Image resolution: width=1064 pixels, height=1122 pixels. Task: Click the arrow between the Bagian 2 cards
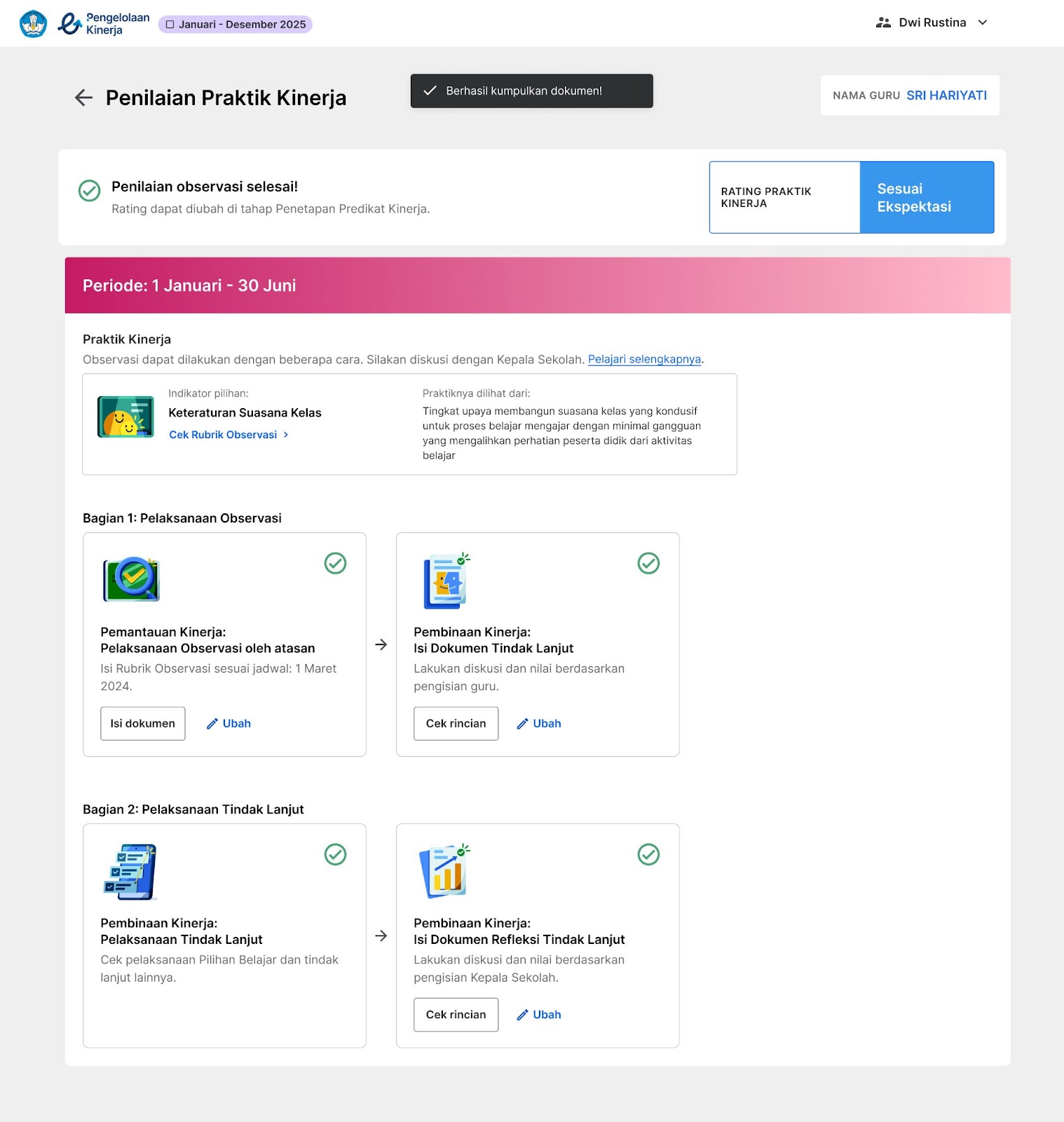[381, 935]
